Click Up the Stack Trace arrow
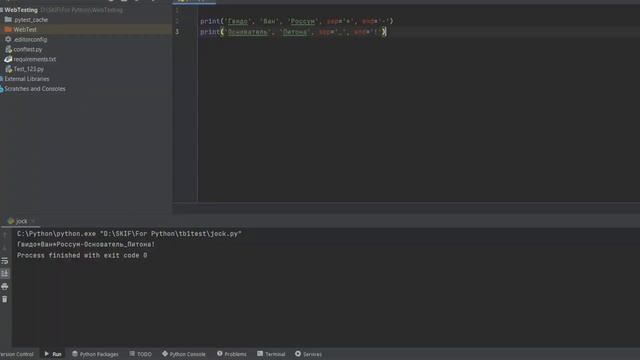Screen dimensions: 640x360 (x=4, y=235)
